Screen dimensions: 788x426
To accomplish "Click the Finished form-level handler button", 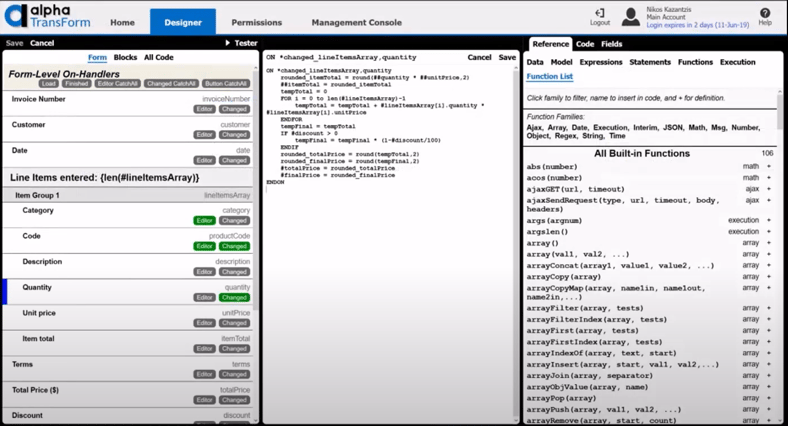I will tap(76, 83).
